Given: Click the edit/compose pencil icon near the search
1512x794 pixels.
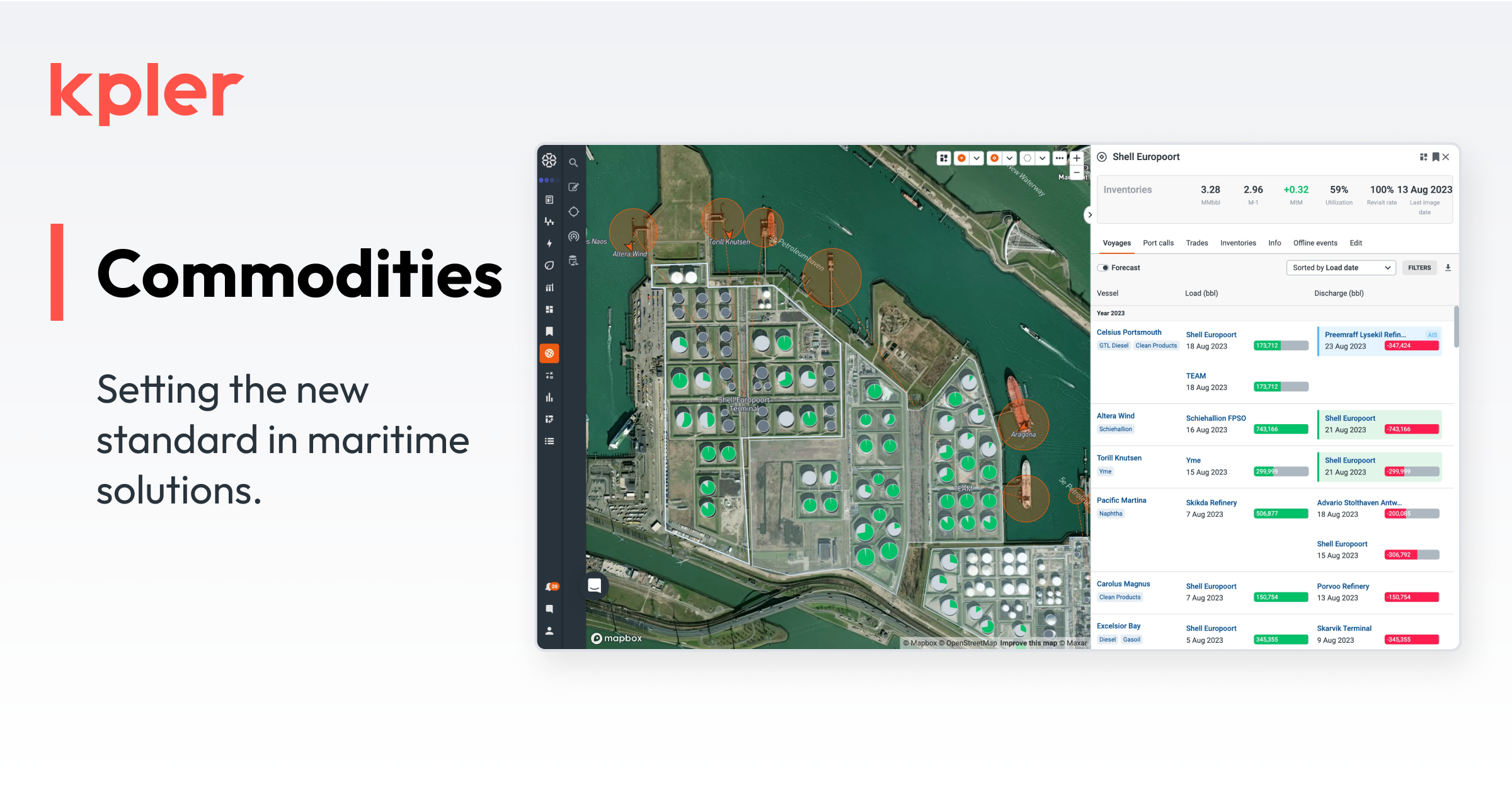Looking at the screenshot, I should (573, 186).
